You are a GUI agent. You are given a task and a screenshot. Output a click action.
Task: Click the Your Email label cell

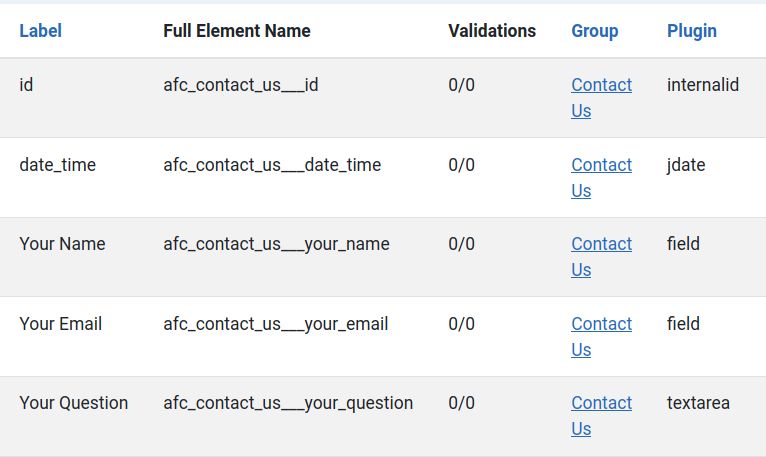tap(60, 324)
